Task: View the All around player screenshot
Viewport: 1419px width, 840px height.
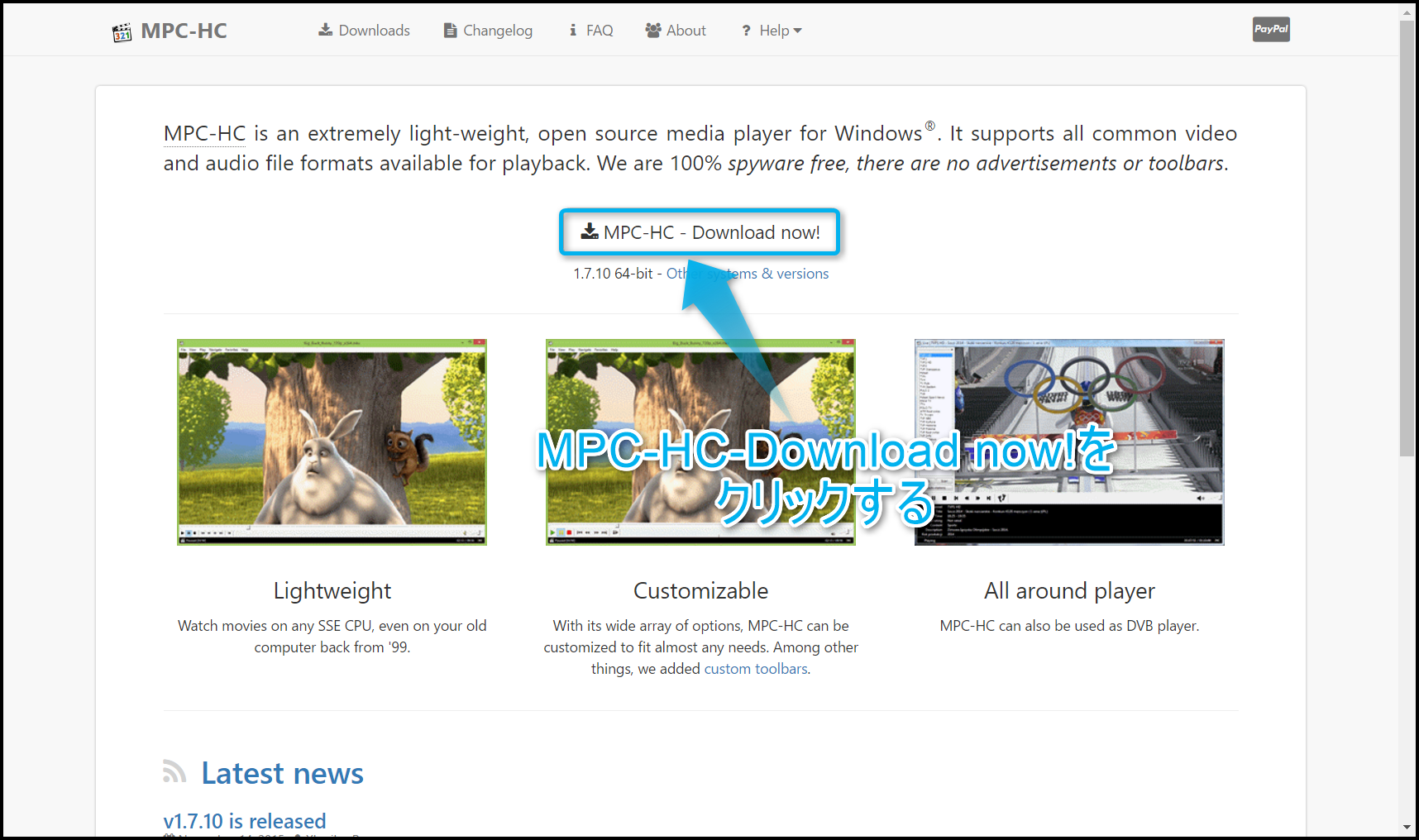Action: pyautogui.click(x=1069, y=441)
